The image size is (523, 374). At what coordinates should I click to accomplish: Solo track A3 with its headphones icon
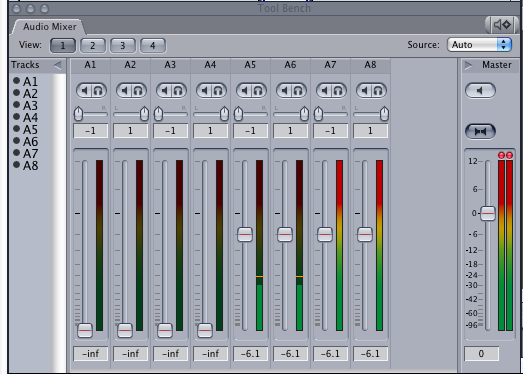click(178, 90)
